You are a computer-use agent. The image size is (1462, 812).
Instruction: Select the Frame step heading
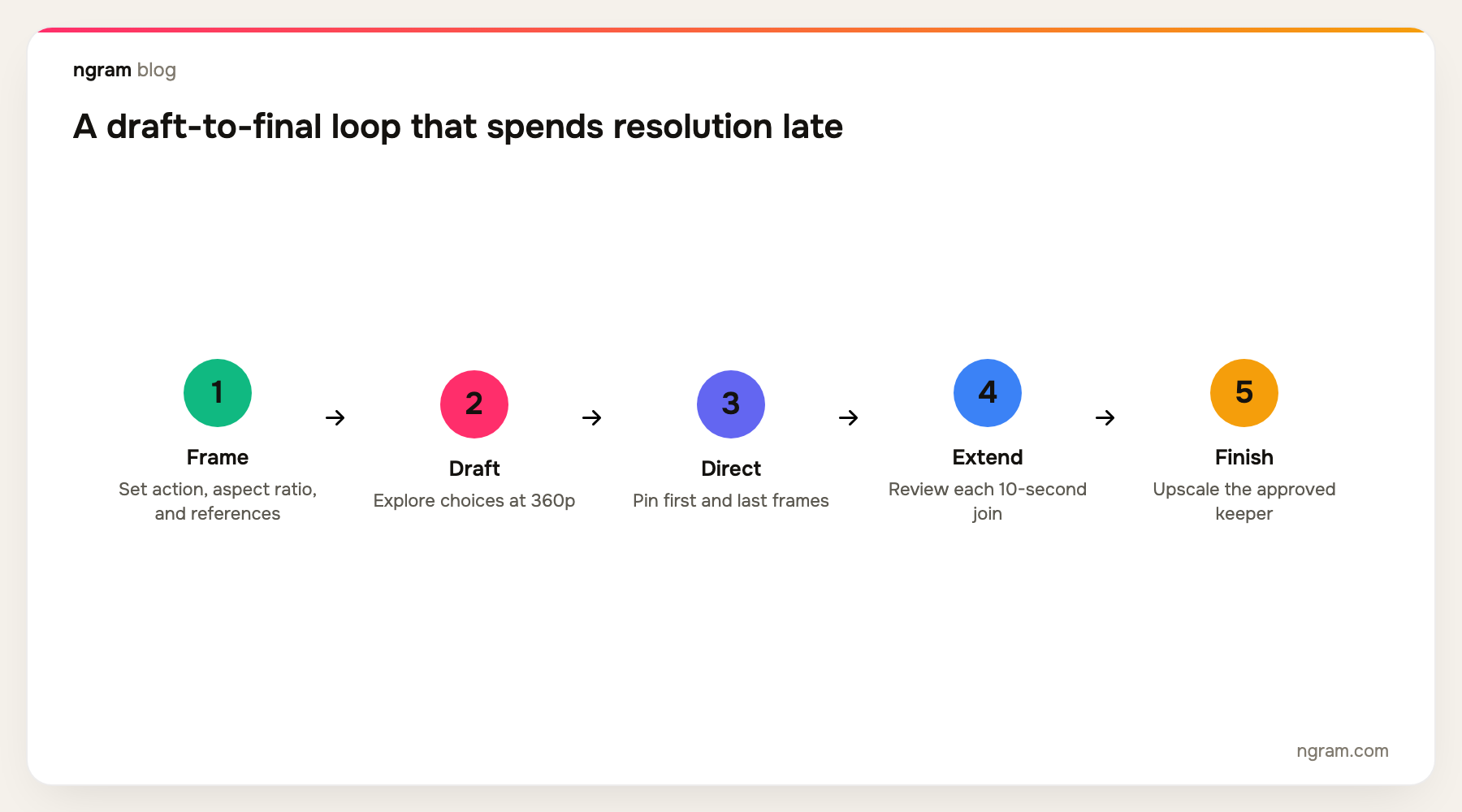point(218,457)
